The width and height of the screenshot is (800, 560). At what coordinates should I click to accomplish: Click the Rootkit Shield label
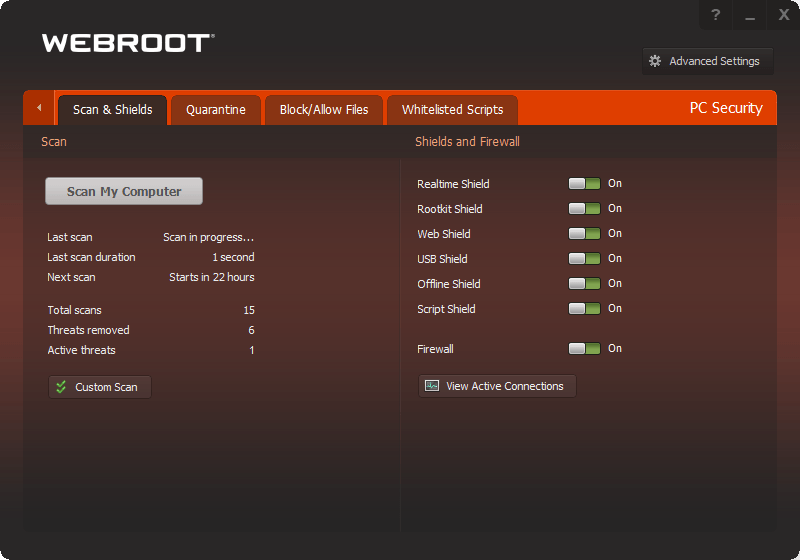[x=449, y=209]
